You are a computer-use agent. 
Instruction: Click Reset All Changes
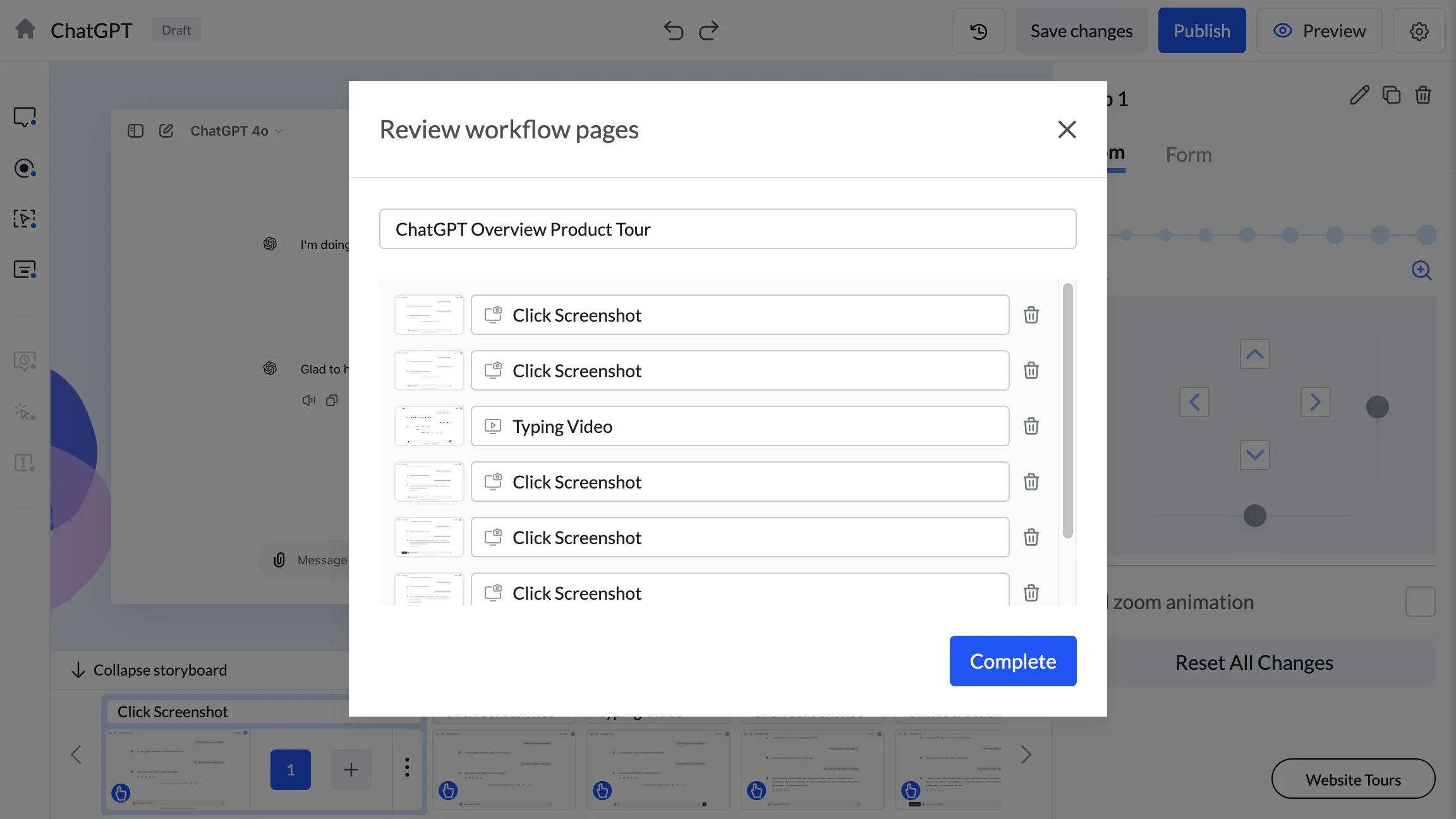tap(1254, 662)
